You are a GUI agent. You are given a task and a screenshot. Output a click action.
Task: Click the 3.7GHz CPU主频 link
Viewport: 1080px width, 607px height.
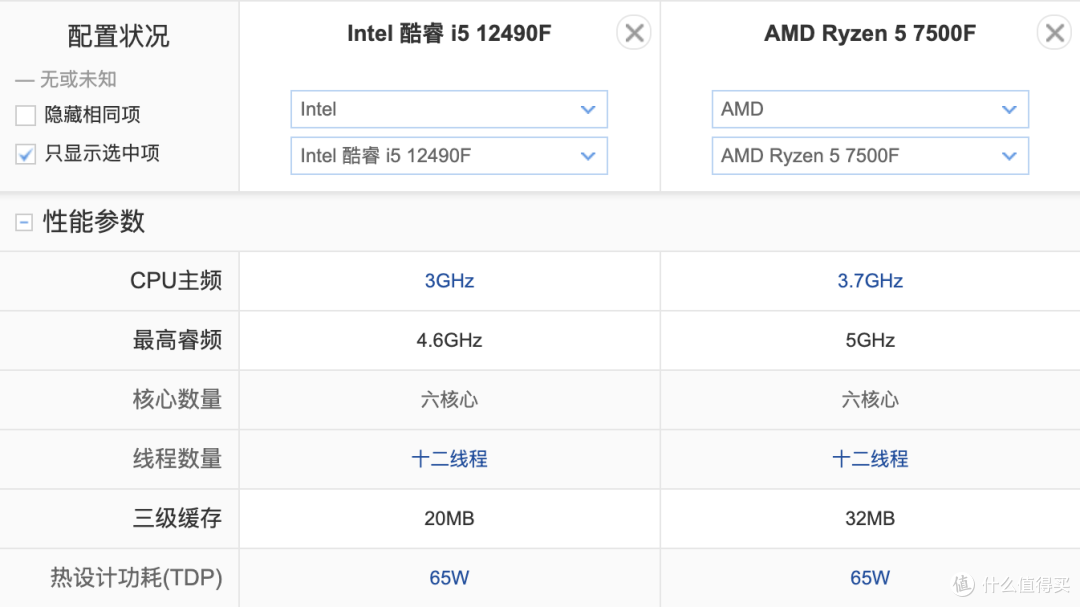coord(870,281)
